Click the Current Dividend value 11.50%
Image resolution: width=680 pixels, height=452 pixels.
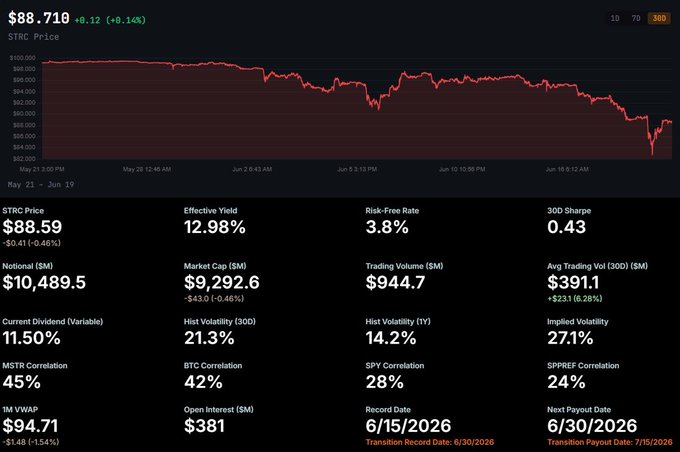[x=31, y=338]
